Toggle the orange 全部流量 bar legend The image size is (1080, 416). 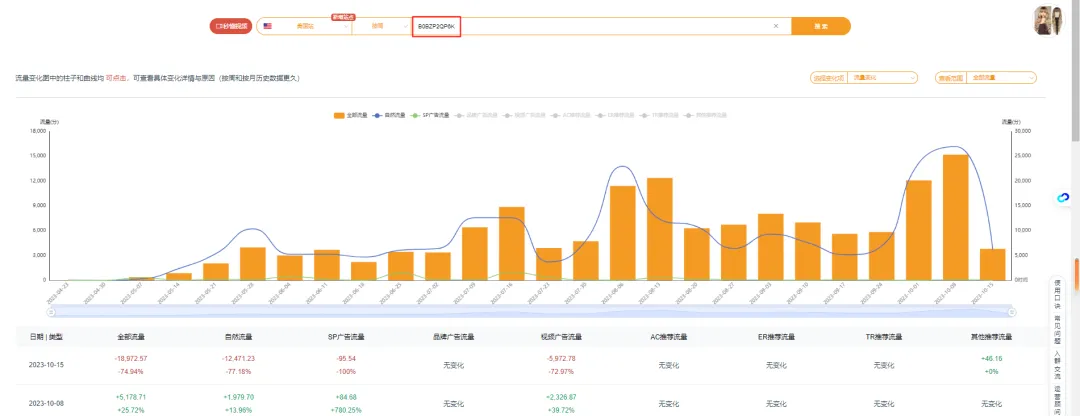pos(351,115)
